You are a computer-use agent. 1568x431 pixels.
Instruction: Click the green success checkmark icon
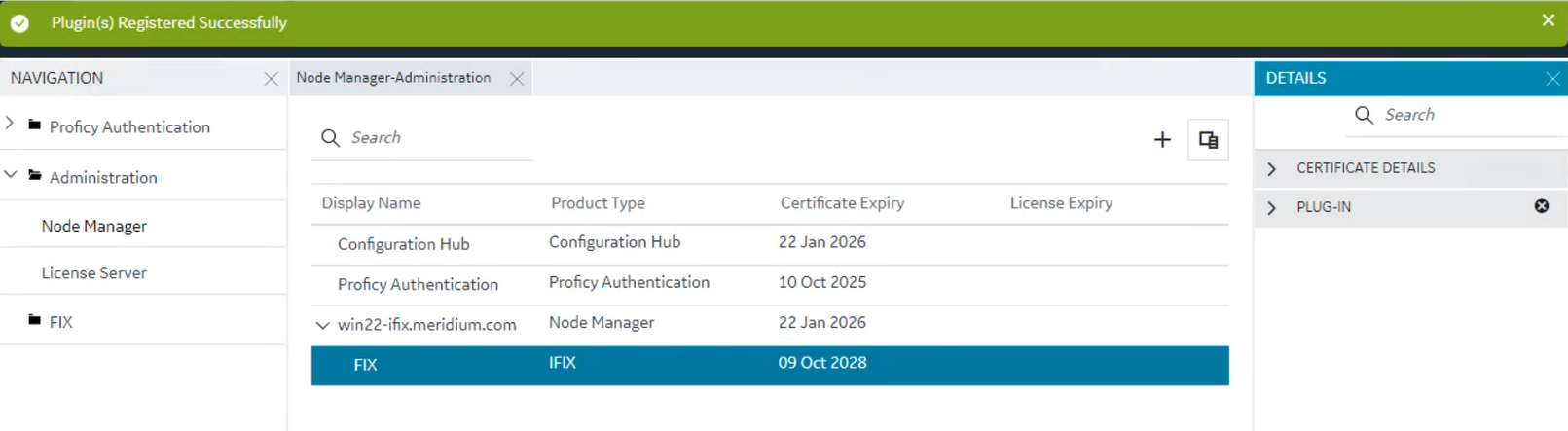point(19,22)
